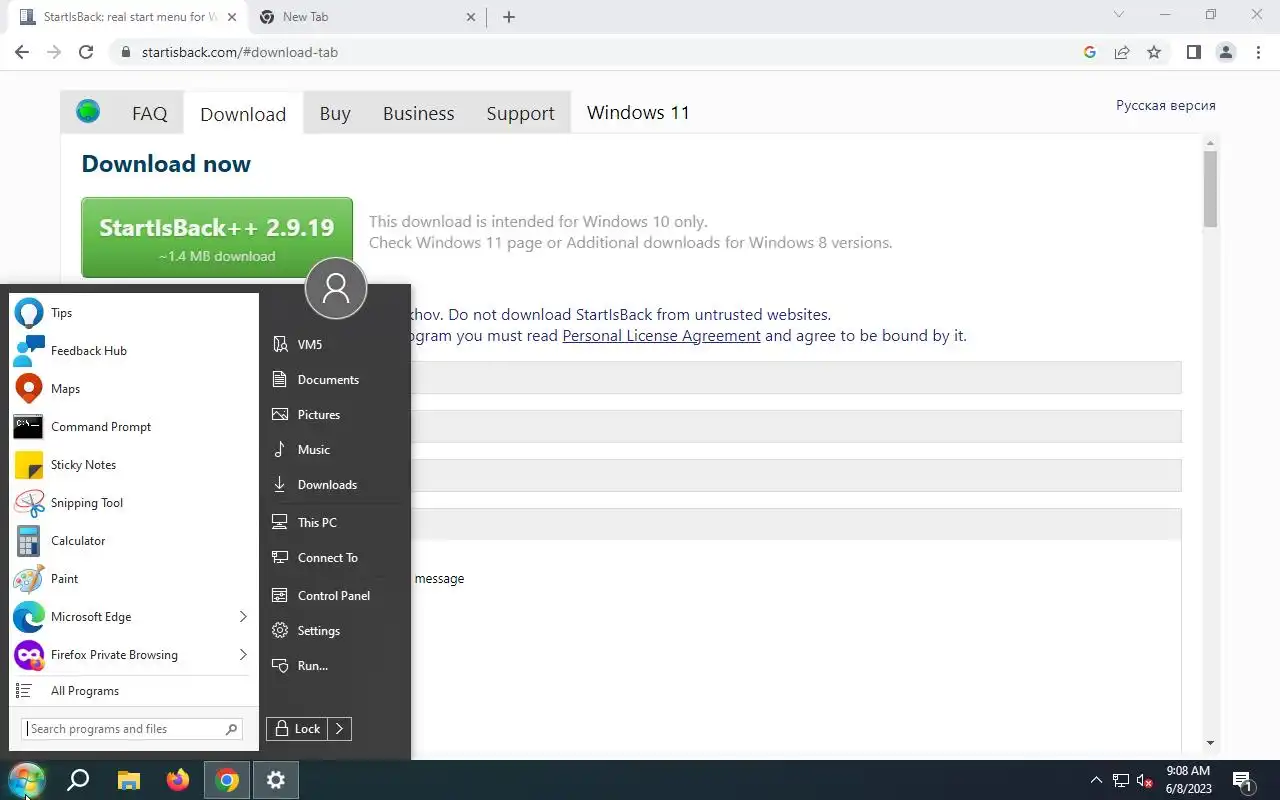Image resolution: width=1280 pixels, height=800 pixels.
Task: Share this page icon
Action: click(x=1122, y=52)
